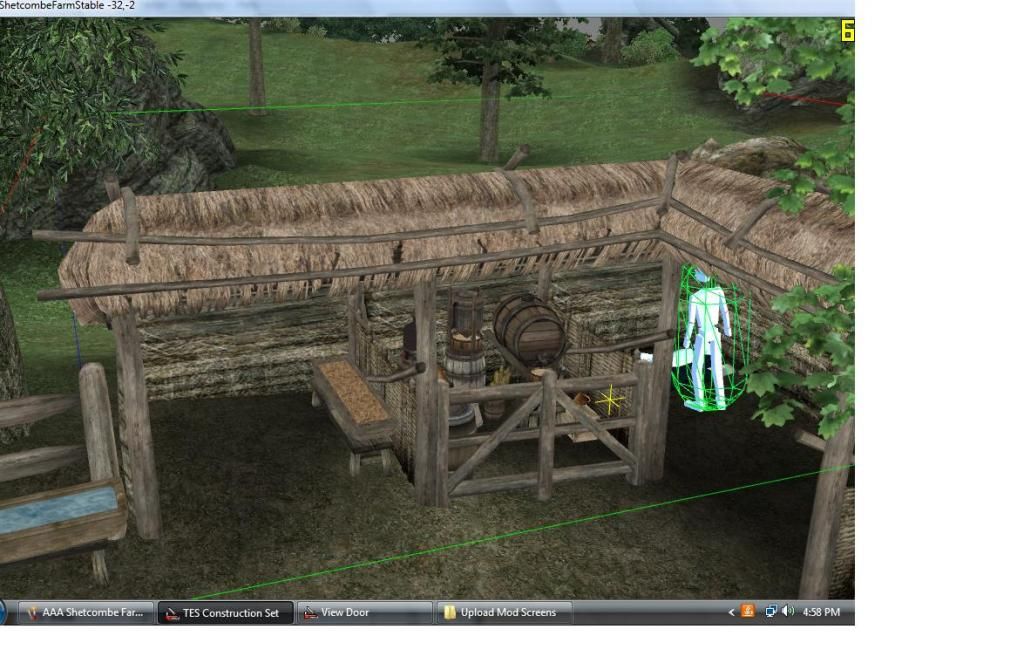Viewport: 1024px width, 669px height.
Task: Open the AAA Shetcombe Far... taskbar button
Action: tap(86, 613)
